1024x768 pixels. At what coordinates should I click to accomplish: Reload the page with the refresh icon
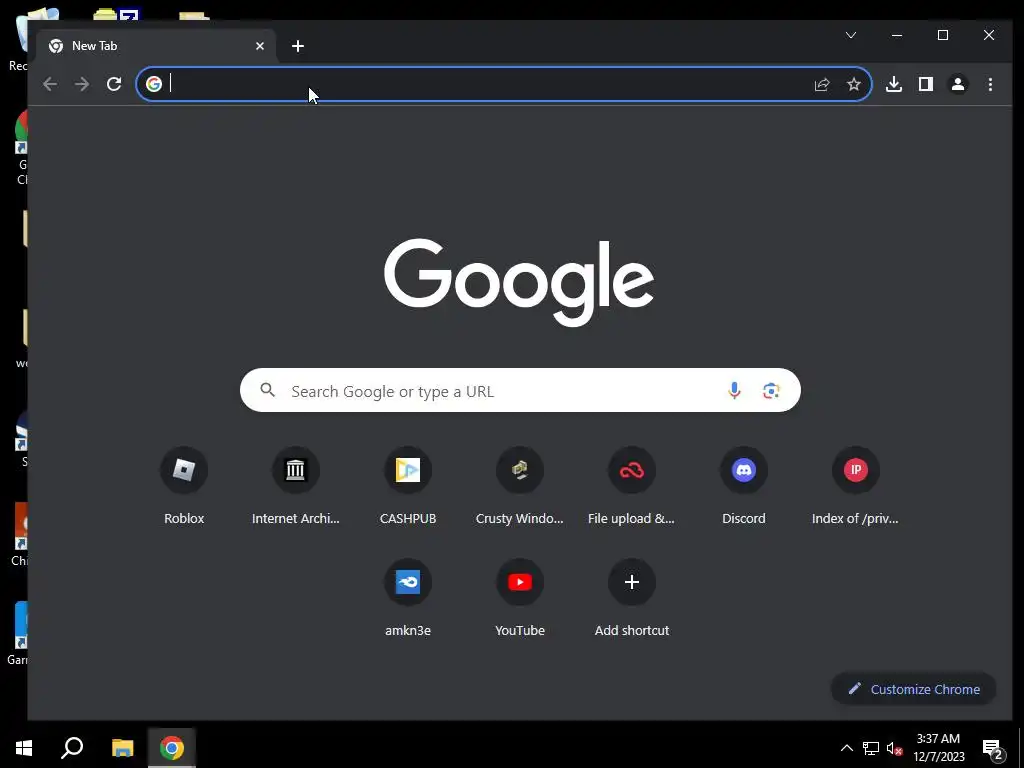[x=114, y=84]
